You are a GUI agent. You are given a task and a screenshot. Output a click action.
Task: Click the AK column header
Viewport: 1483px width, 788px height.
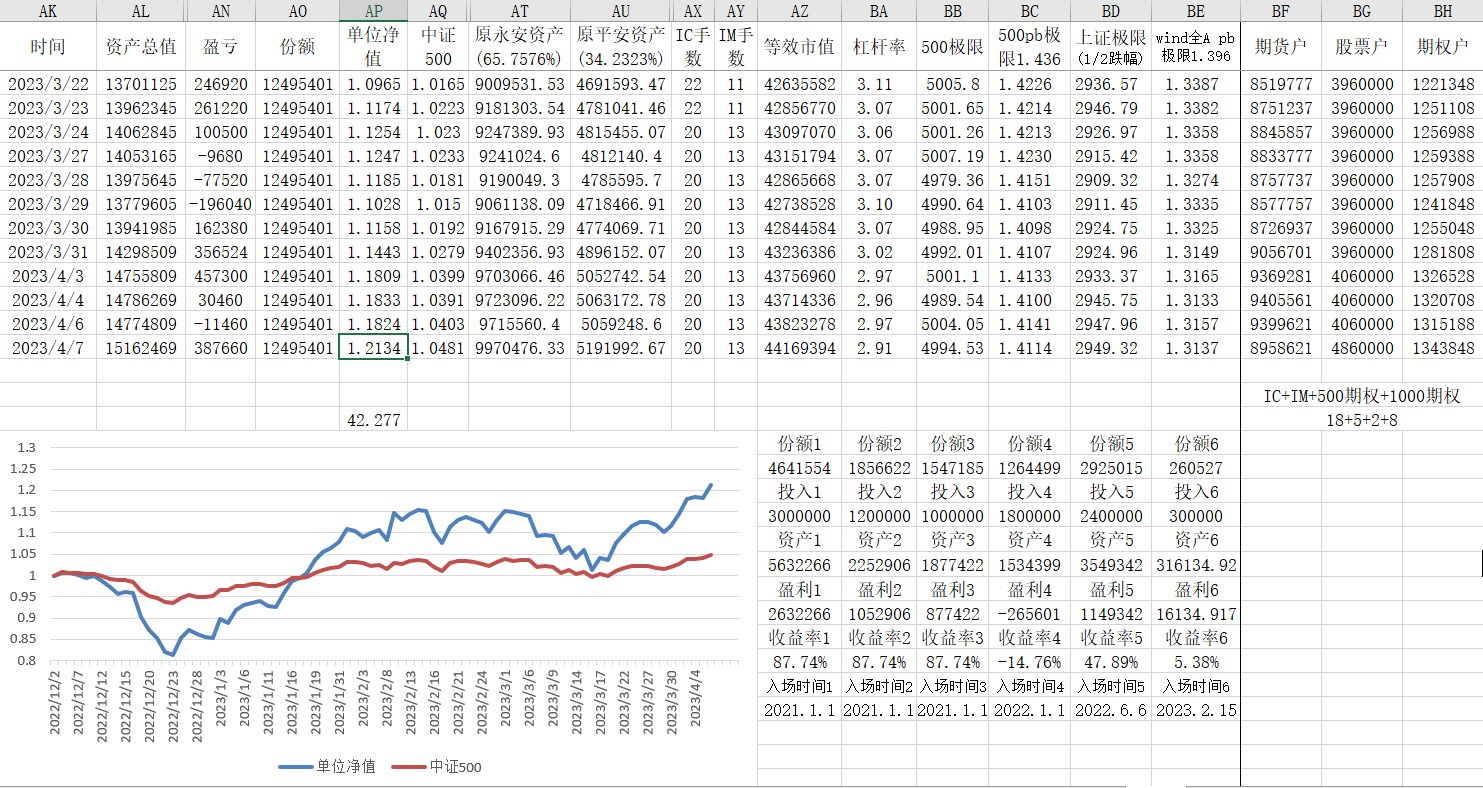tap(48, 11)
